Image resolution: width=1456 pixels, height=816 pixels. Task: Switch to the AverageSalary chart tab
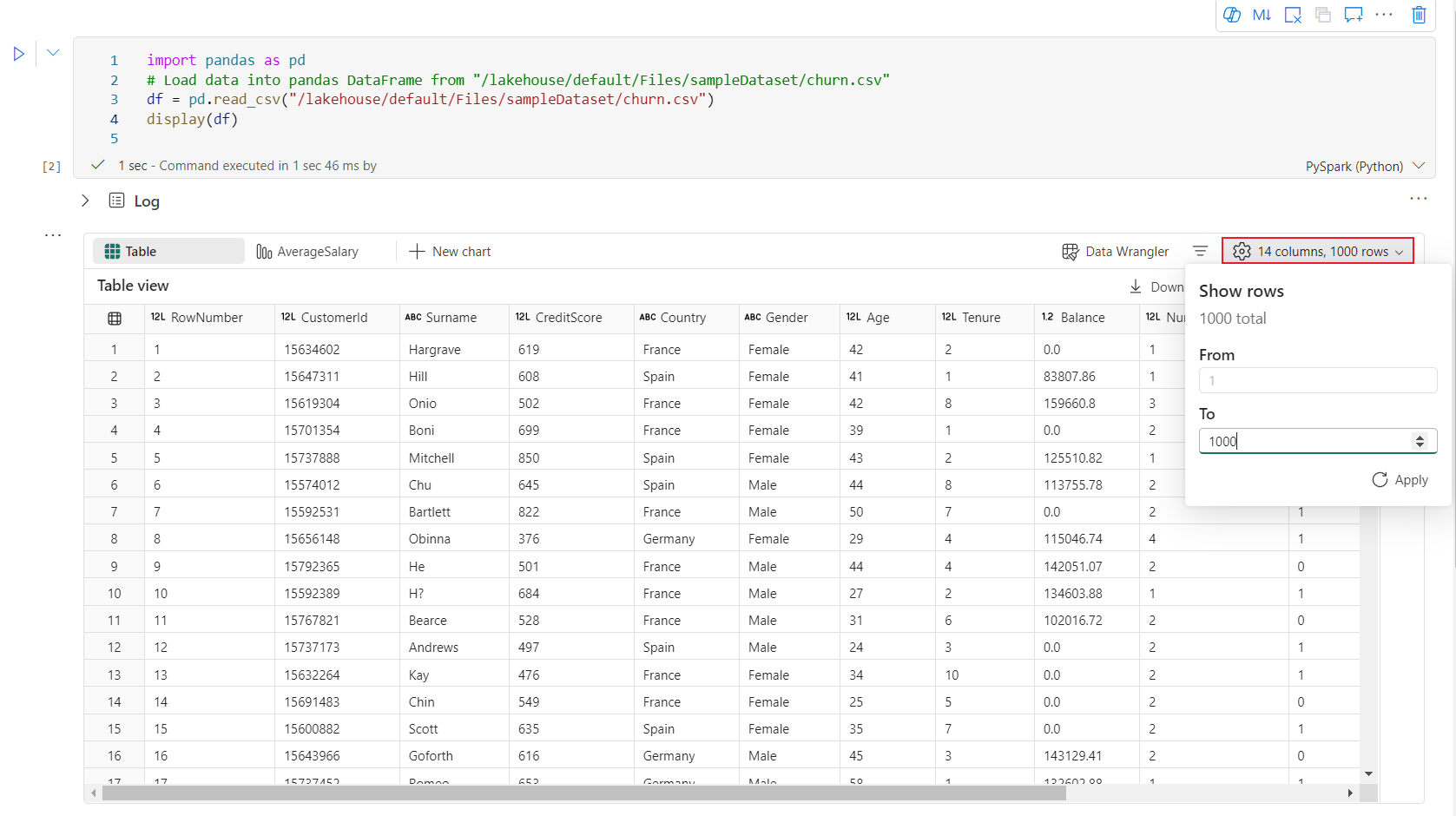pyautogui.click(x=307, y=251)
